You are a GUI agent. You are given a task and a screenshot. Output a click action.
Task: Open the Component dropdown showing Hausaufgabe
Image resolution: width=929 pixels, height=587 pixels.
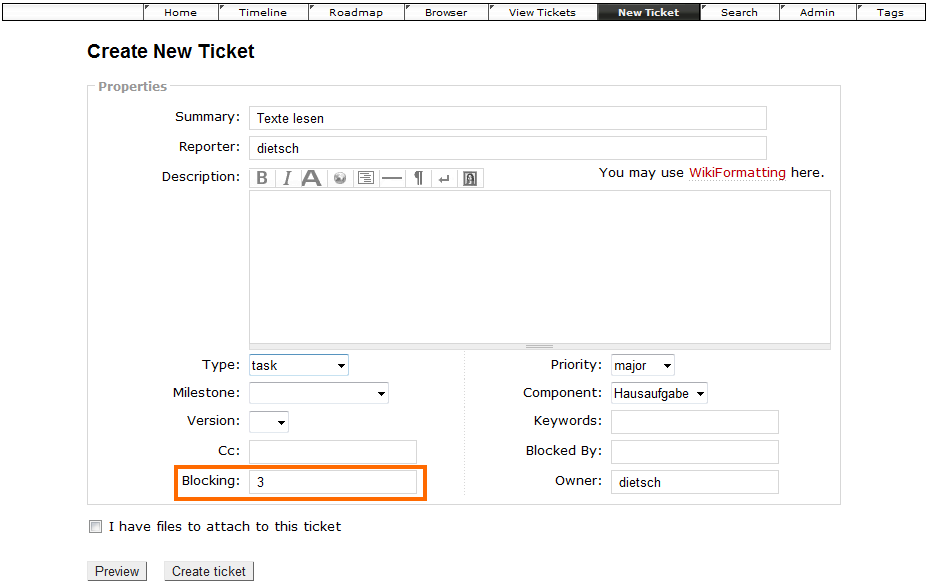click(659, 393)
